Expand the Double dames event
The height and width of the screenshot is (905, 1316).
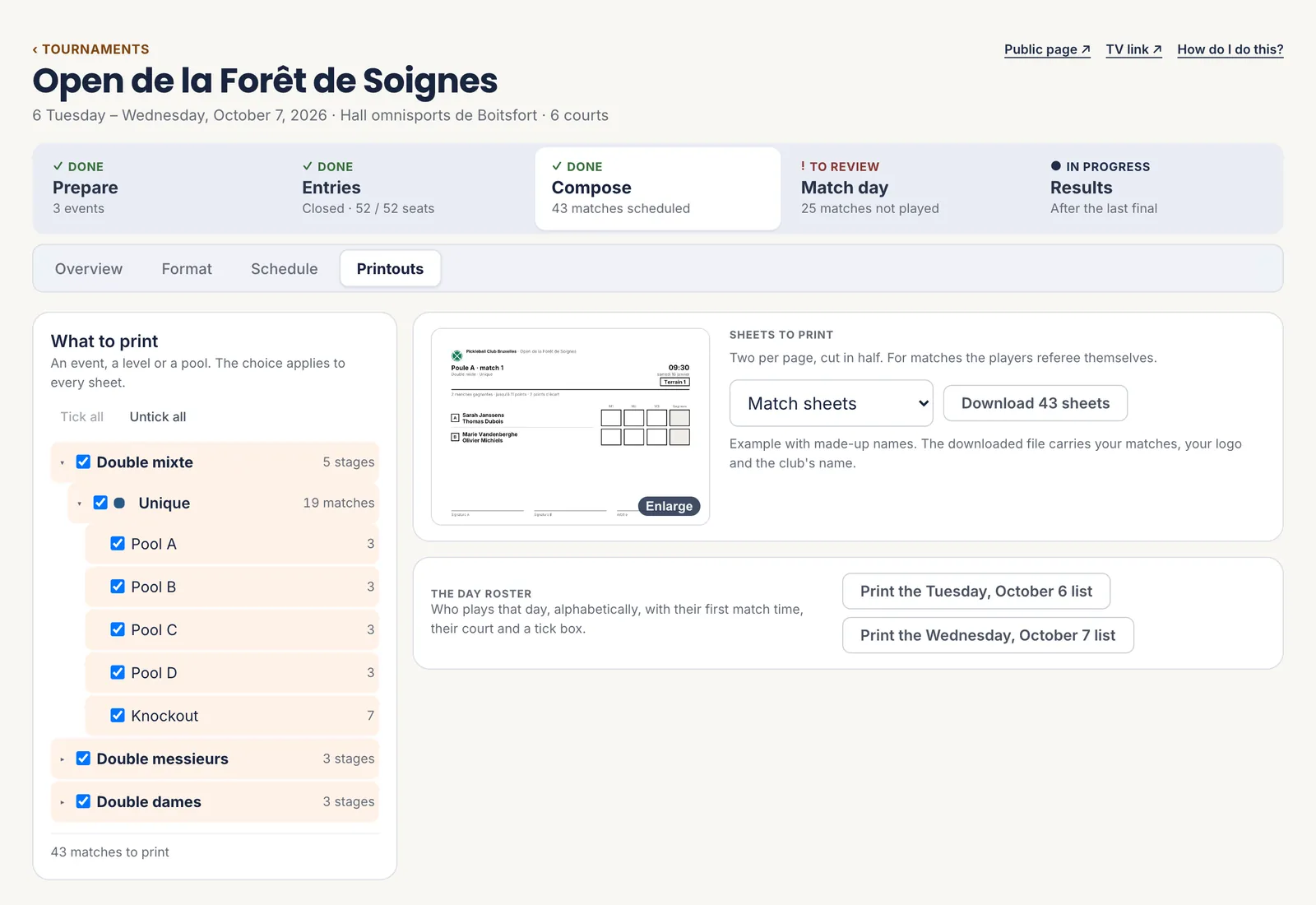coord(63,802)
